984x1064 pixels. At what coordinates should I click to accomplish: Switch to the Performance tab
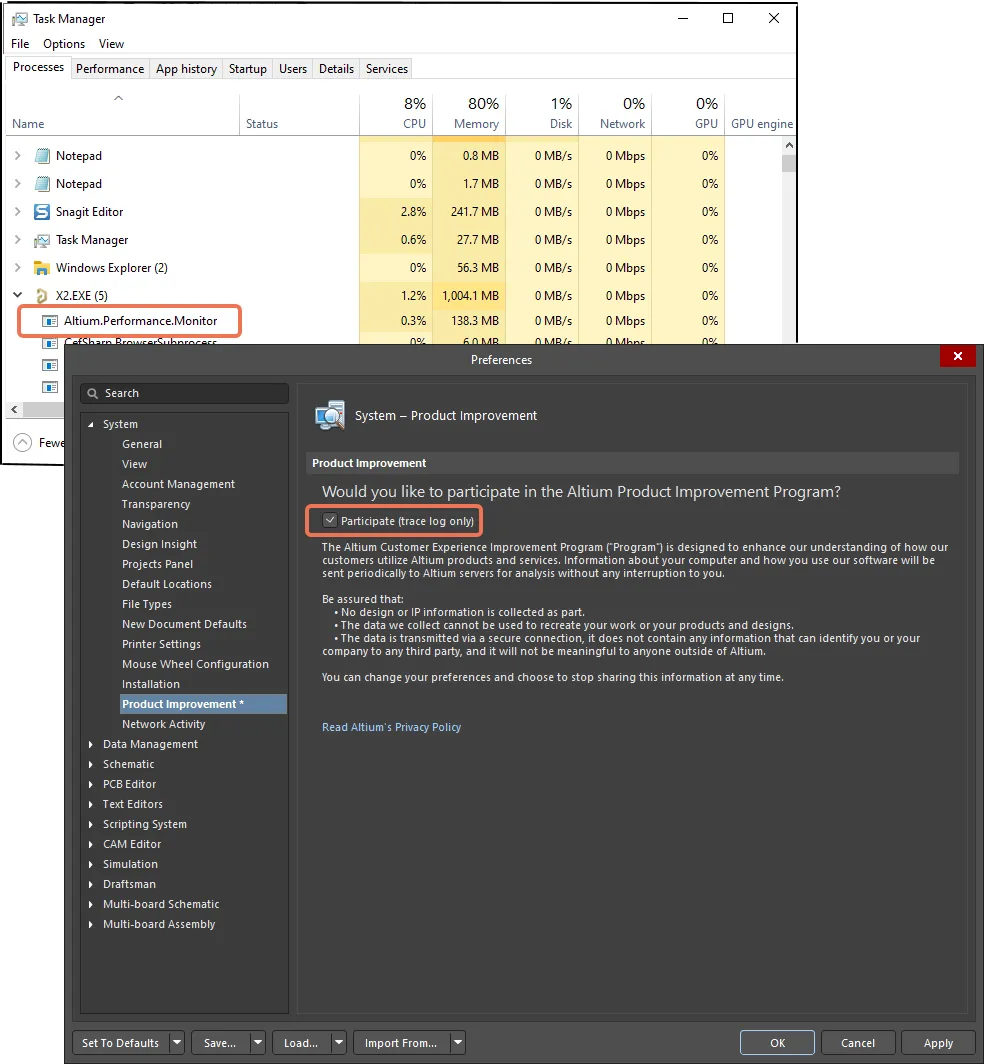tap(110, 69)
